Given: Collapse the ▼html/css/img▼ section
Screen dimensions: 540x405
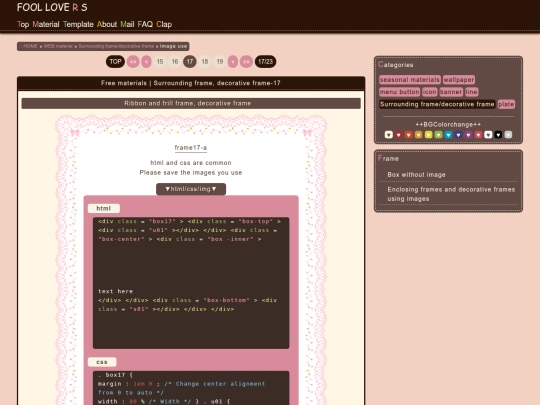Looking at the screenshot, I should (x=191, y=189).
